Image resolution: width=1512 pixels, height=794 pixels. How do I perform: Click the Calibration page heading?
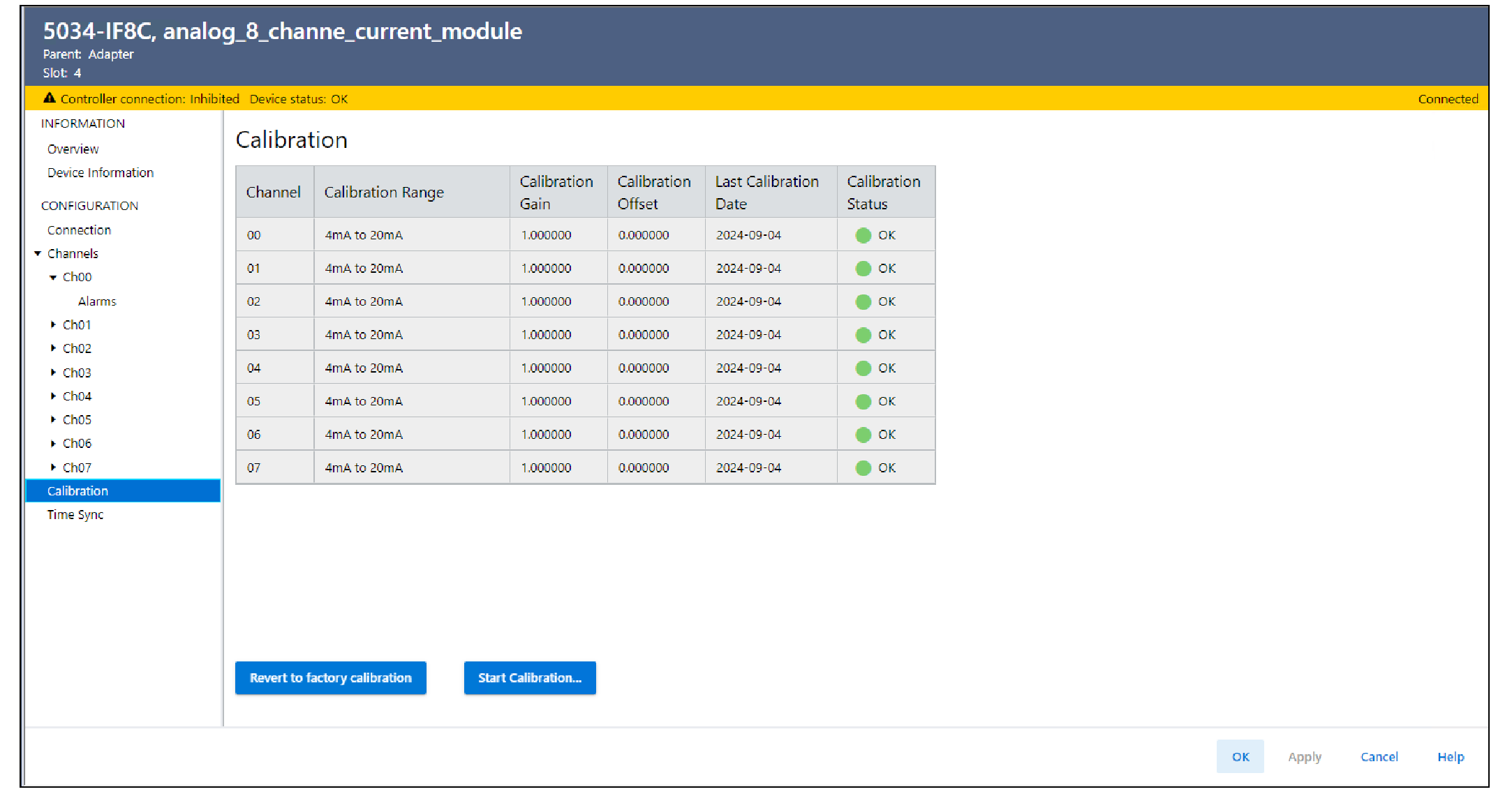(x=292, y=140)
